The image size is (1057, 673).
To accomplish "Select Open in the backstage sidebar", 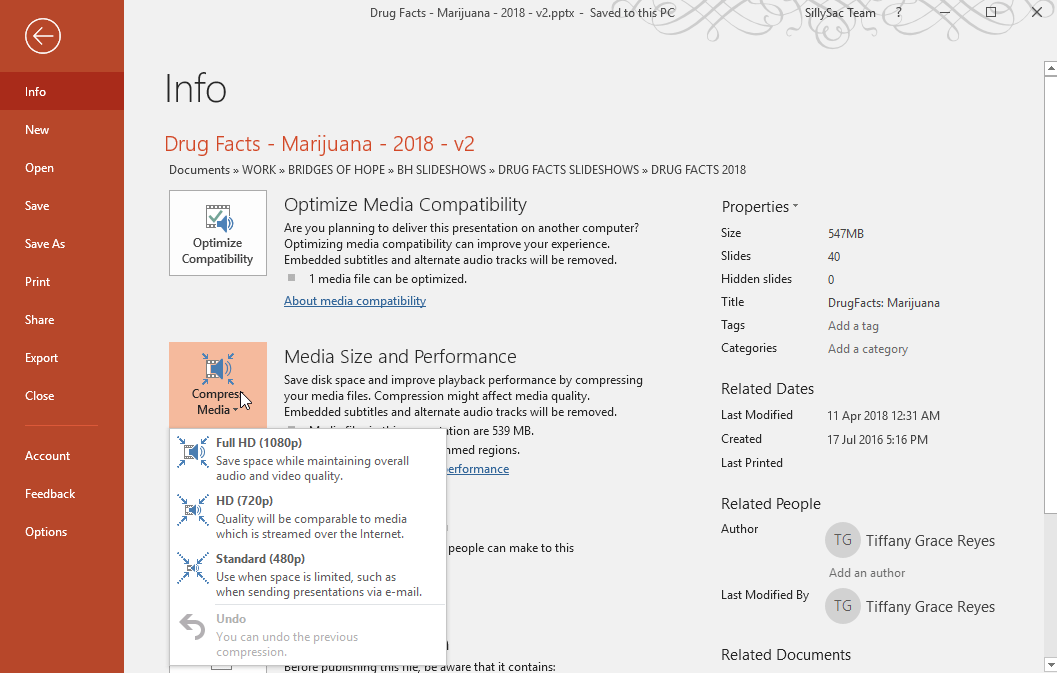I will [62, 168].
